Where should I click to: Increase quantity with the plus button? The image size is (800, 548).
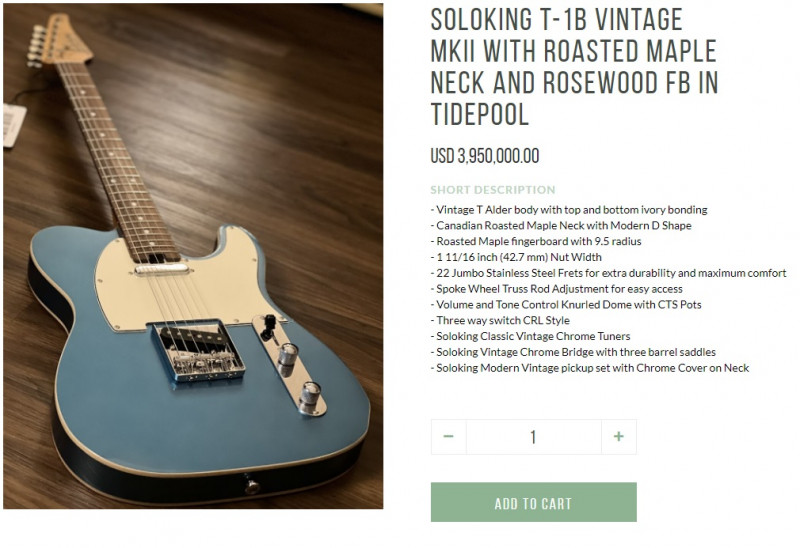[x=618, y=437]
